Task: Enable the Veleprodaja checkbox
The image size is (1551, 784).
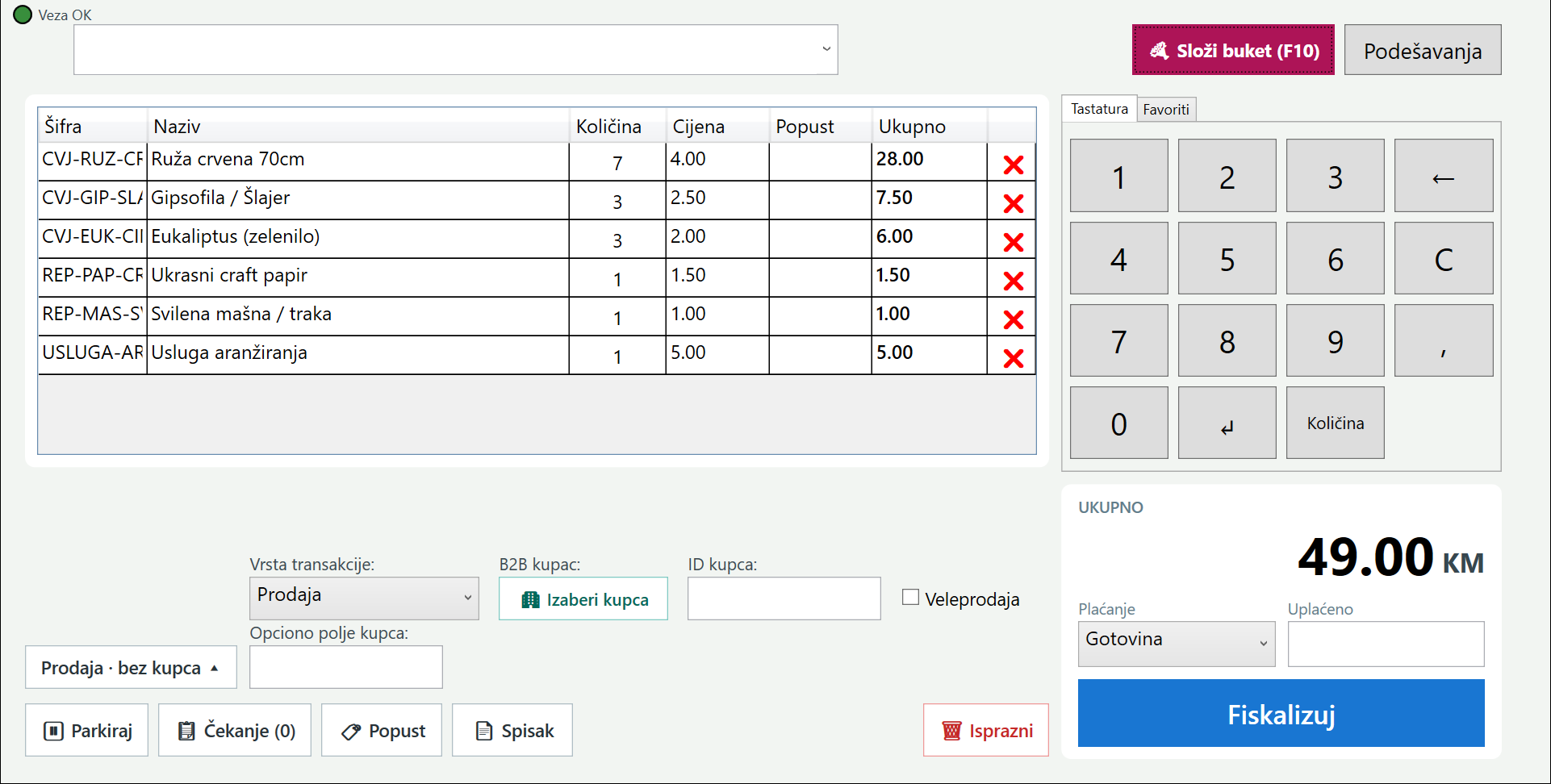Action: (911, 598)
